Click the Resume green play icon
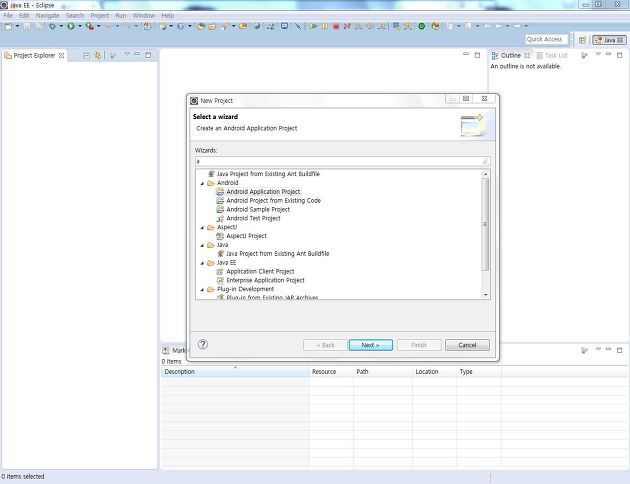The height and width of the screenshot is (484, 630). point(313,27)
